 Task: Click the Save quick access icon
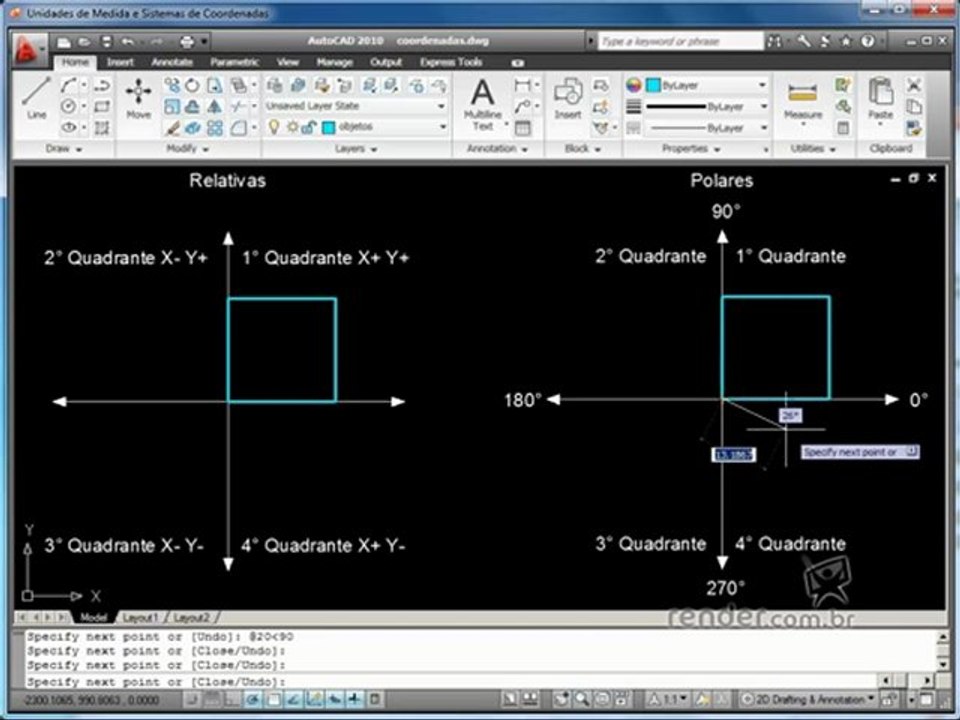[107, 42]
